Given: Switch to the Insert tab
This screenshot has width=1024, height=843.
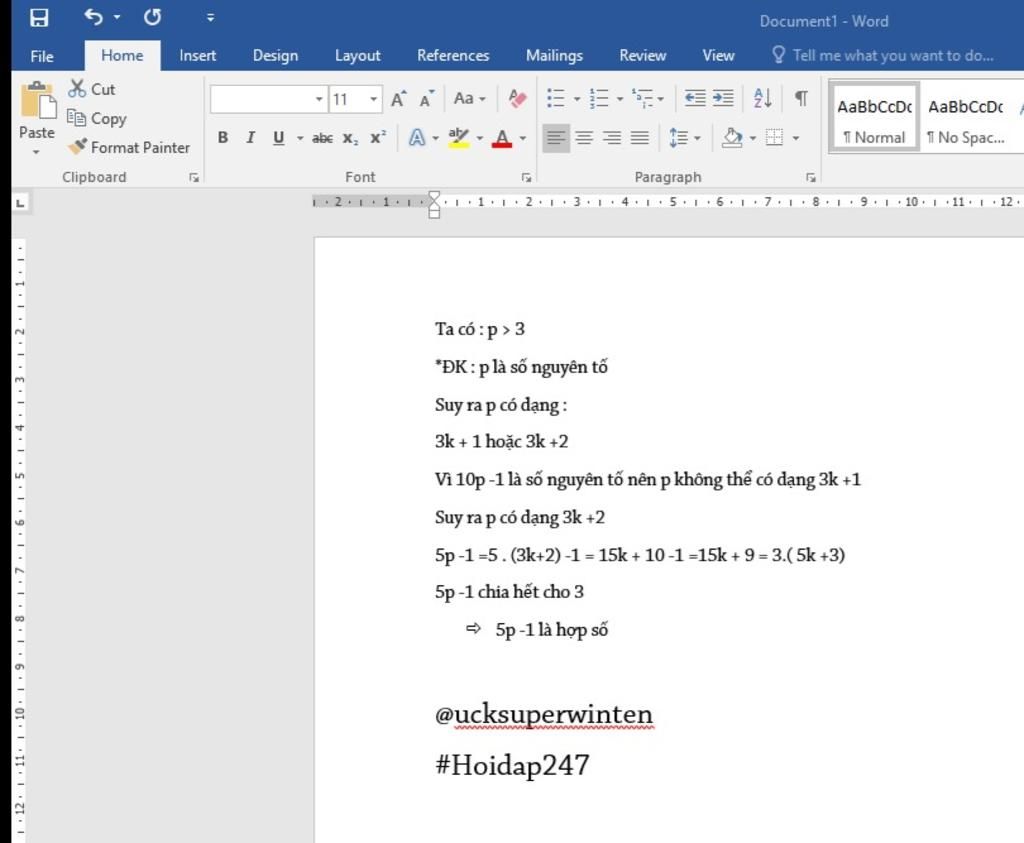Looking at the screenshot, I should click(197, 56).
